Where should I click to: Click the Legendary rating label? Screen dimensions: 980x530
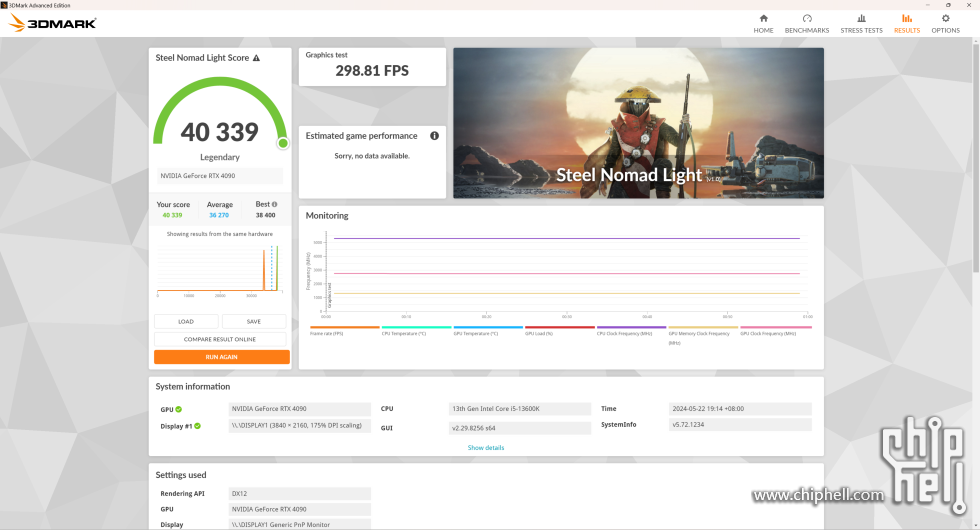pos(219,157)
